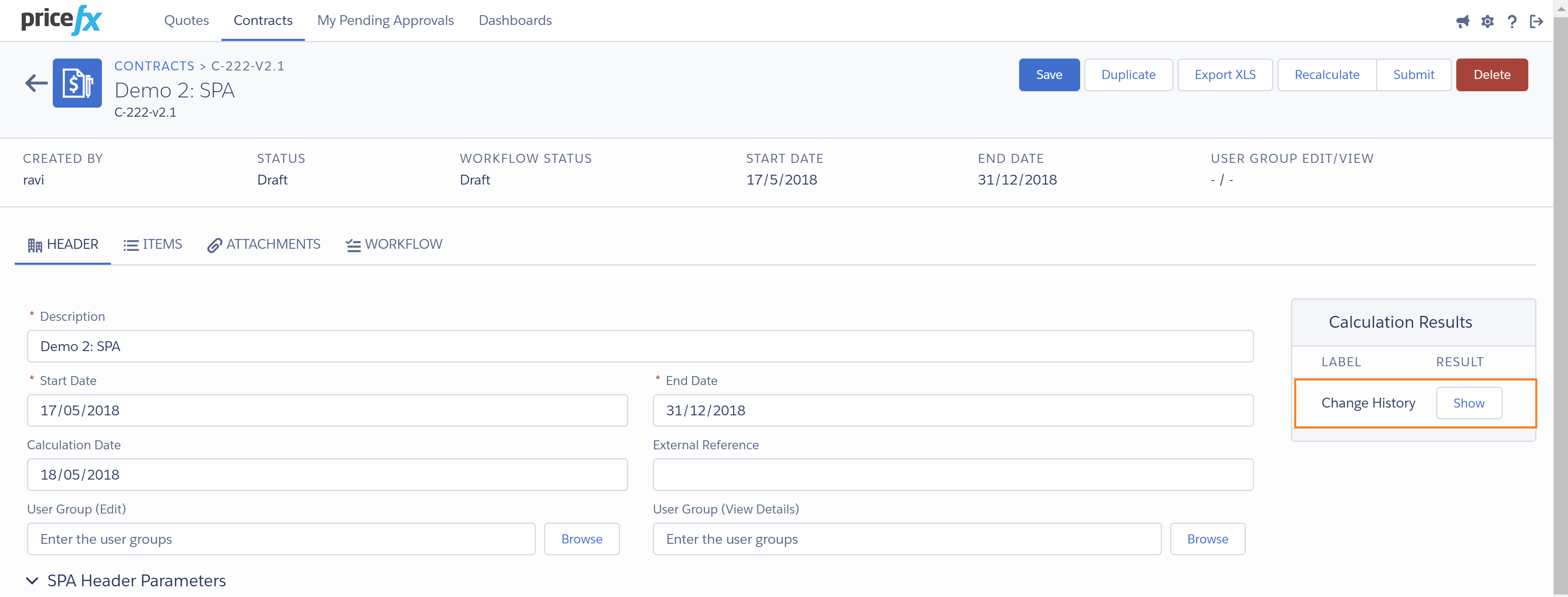Click the CONTRACTS breadcrumb link
1568x597 pixels.
click(x=154, y=66)
